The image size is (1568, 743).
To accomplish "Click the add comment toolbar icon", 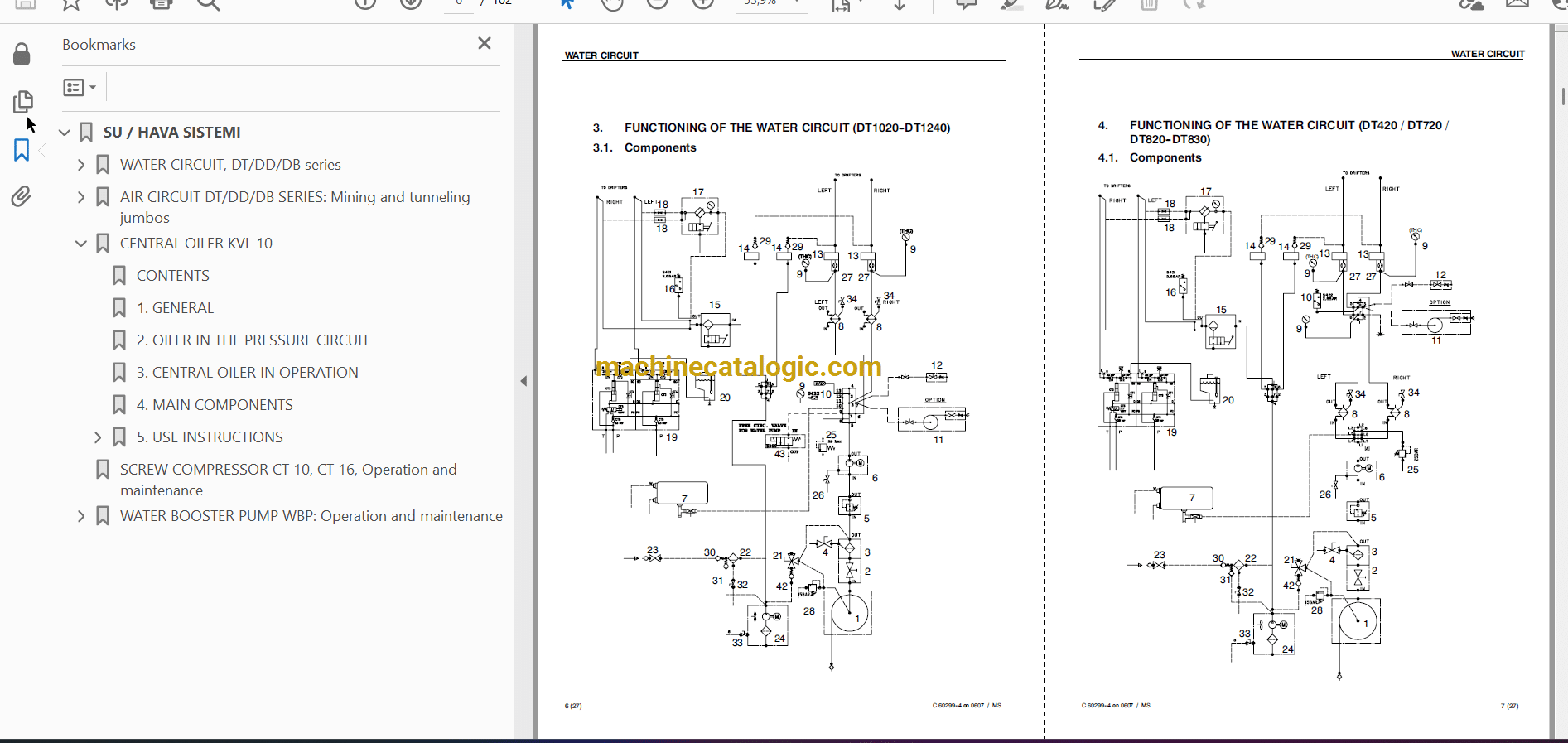I will coord(966,4).
